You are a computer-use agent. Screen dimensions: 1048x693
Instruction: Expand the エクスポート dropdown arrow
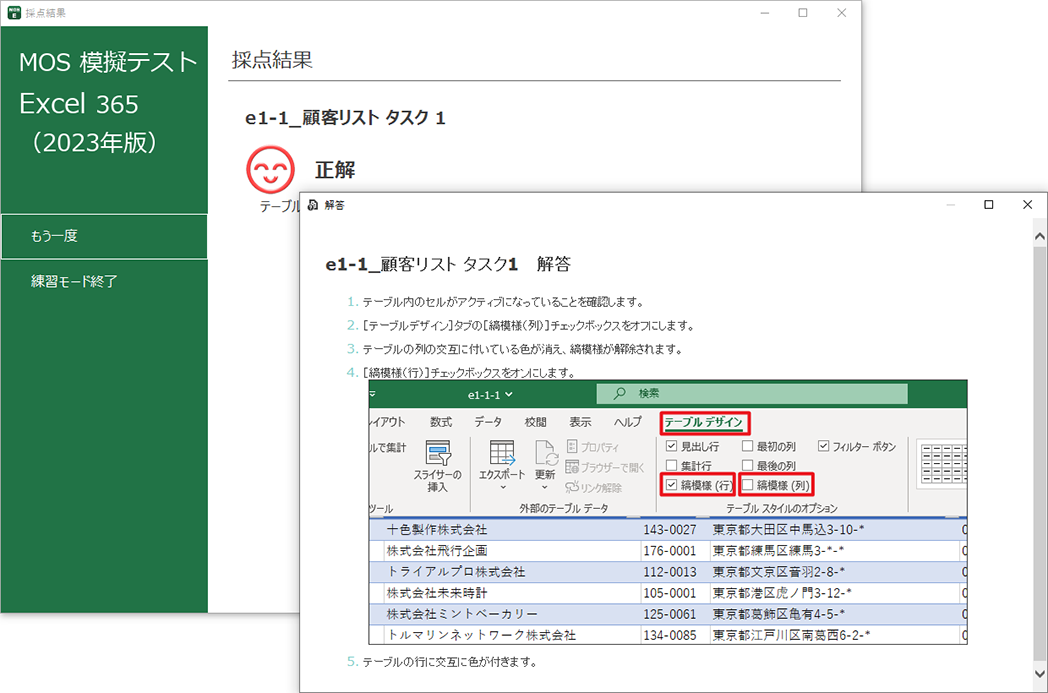[x=503, y=488]
